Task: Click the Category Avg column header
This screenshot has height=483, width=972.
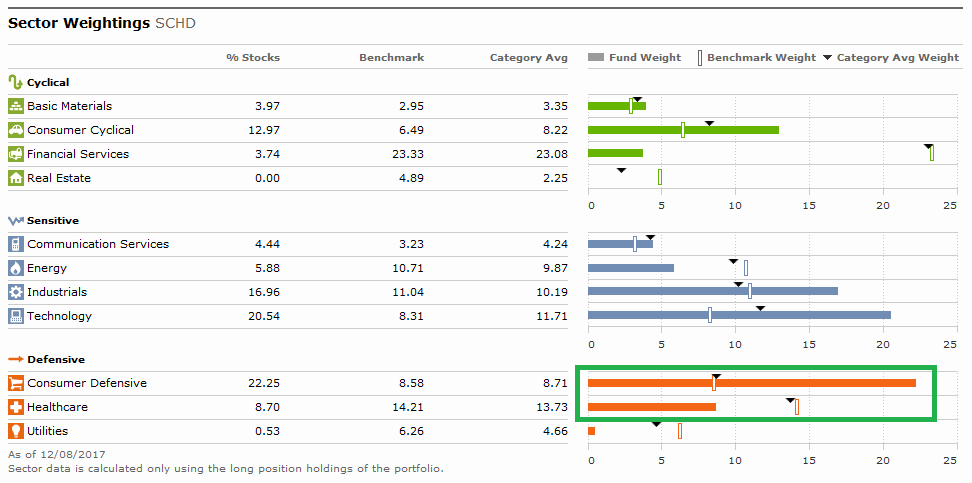Action: 528,58
